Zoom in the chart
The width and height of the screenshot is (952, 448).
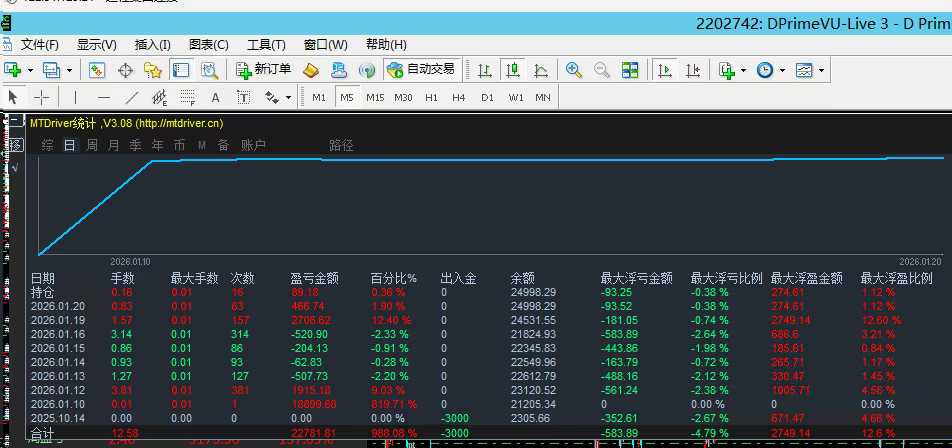click(574, 70)
